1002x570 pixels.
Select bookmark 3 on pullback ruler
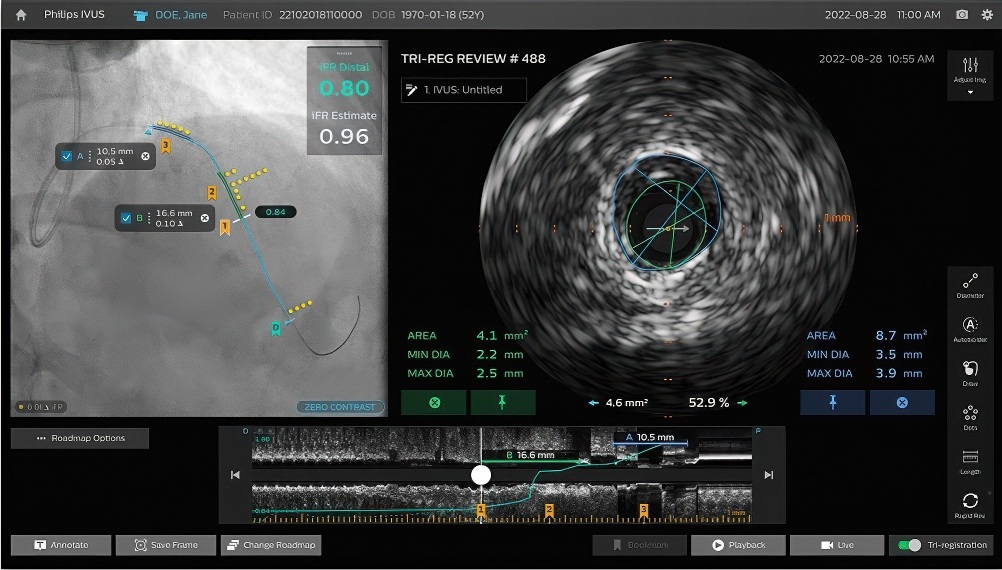(x=644, y=510)
